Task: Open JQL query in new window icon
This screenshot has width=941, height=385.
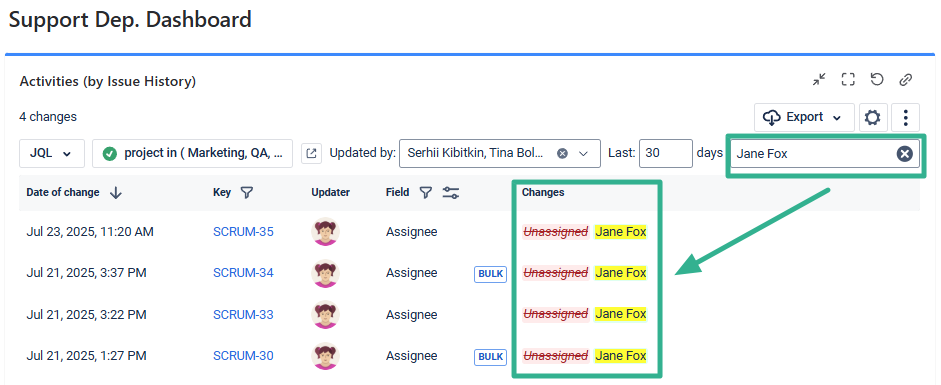Action: (x=311, y=154)
